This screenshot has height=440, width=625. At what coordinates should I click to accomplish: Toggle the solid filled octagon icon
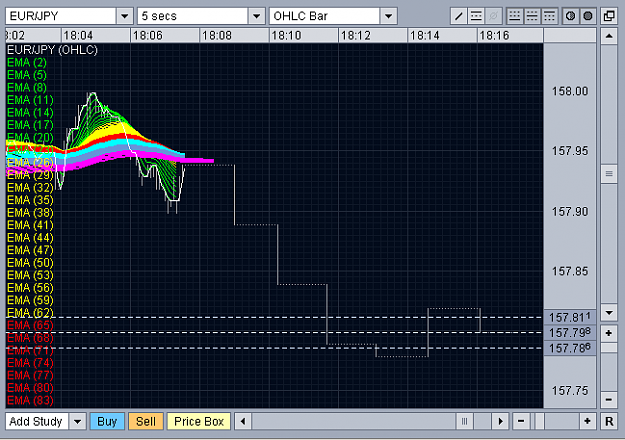click(x=588, y=16)
